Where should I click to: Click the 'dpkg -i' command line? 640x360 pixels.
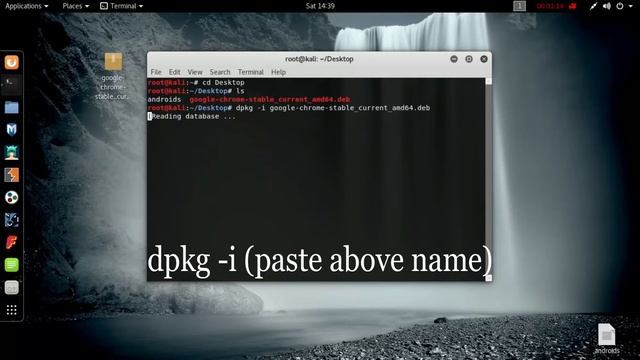coord(289,108)
